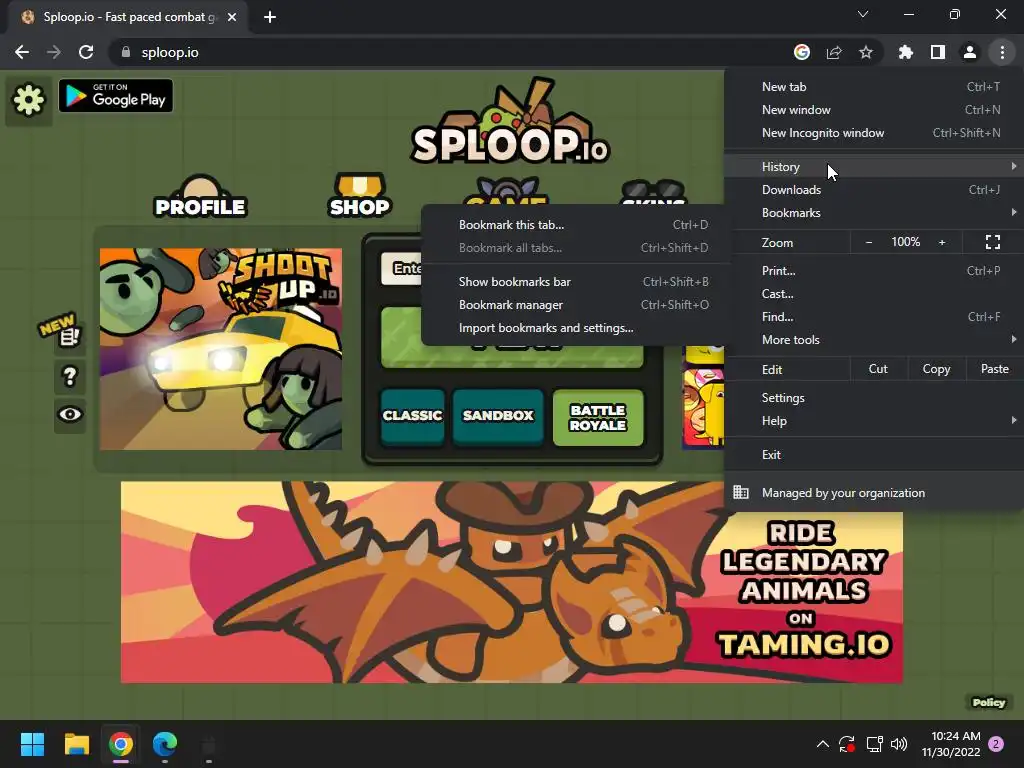Choose Find... menu entry

874,317
